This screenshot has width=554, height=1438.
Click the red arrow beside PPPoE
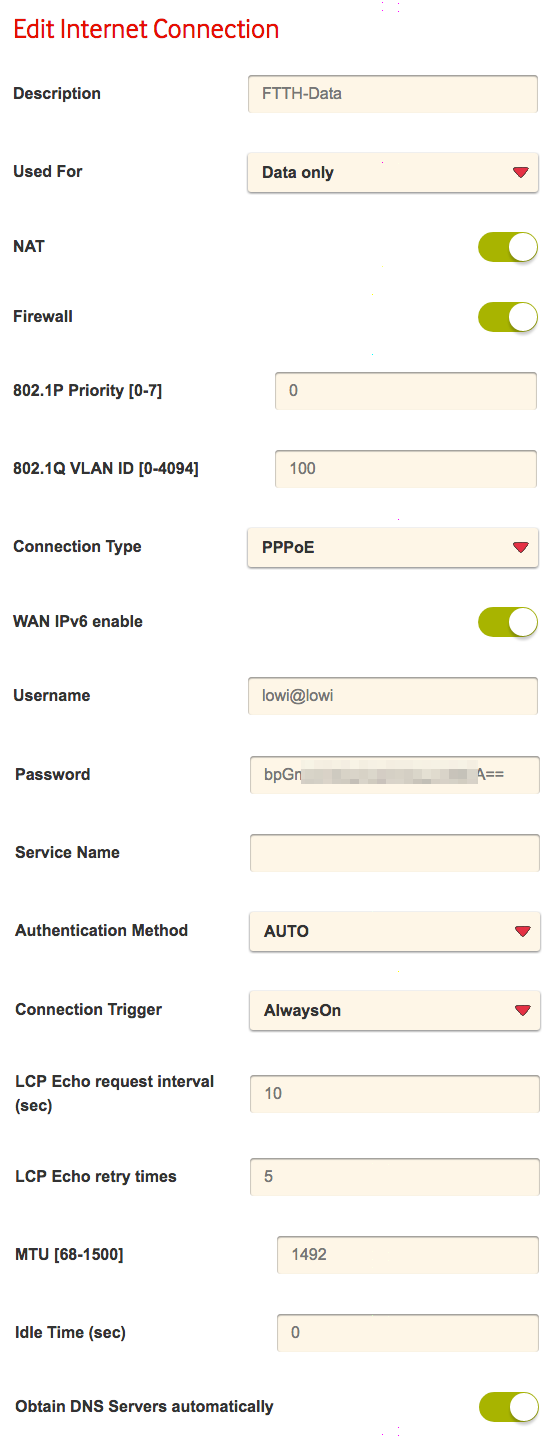tap(520, 548)
